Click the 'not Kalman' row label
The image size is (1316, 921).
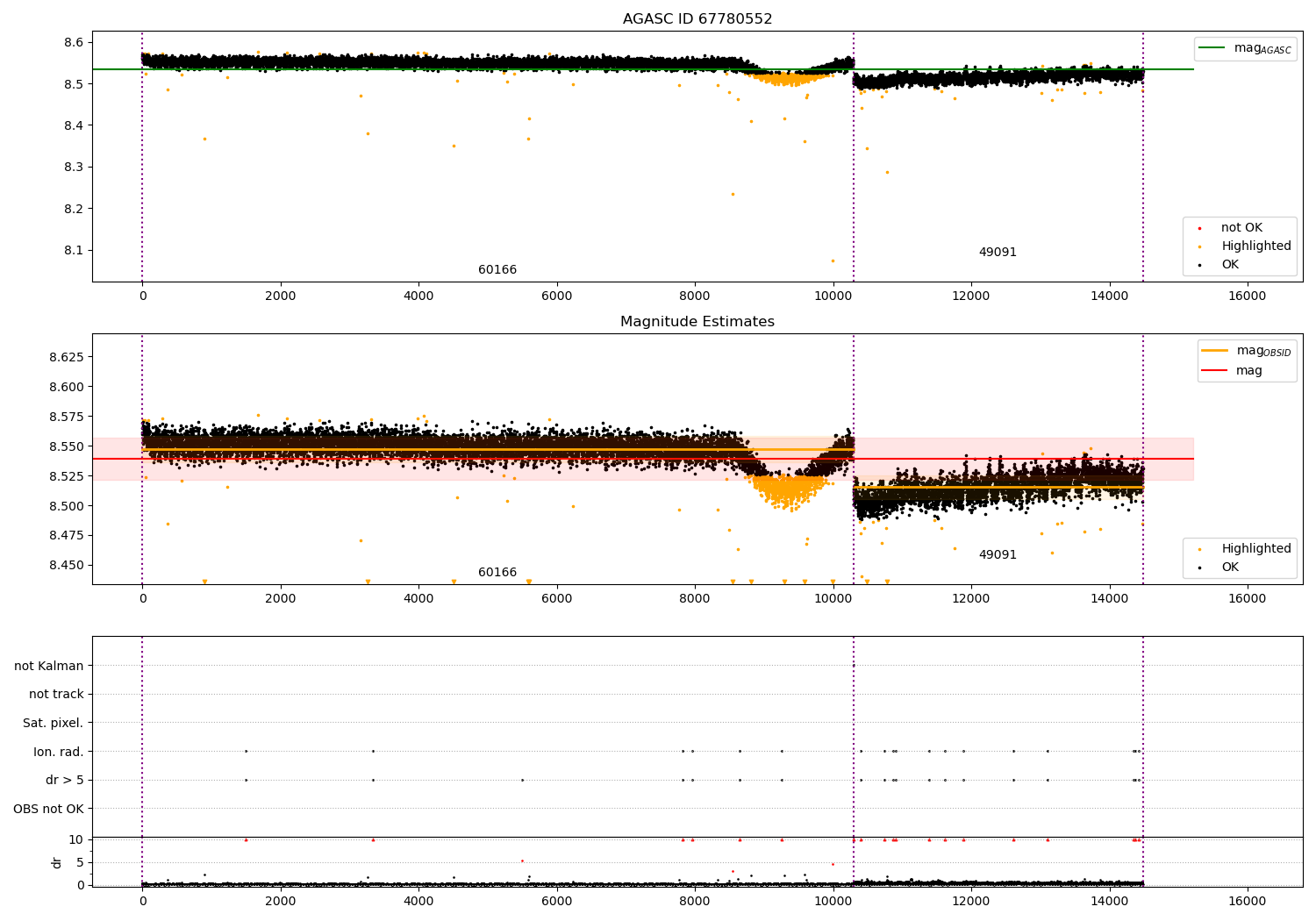pos(49,667)
